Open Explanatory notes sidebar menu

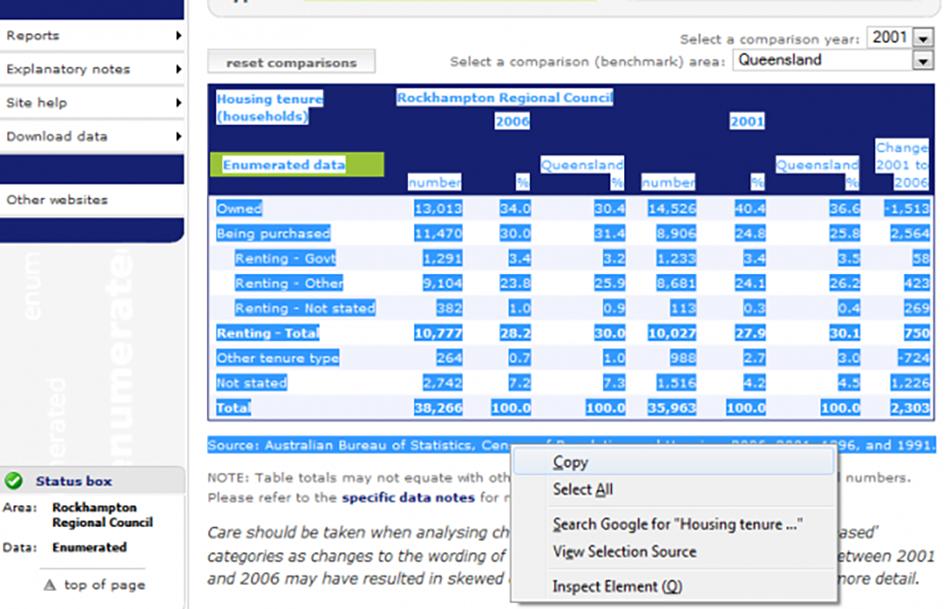[x=92, y=69]
